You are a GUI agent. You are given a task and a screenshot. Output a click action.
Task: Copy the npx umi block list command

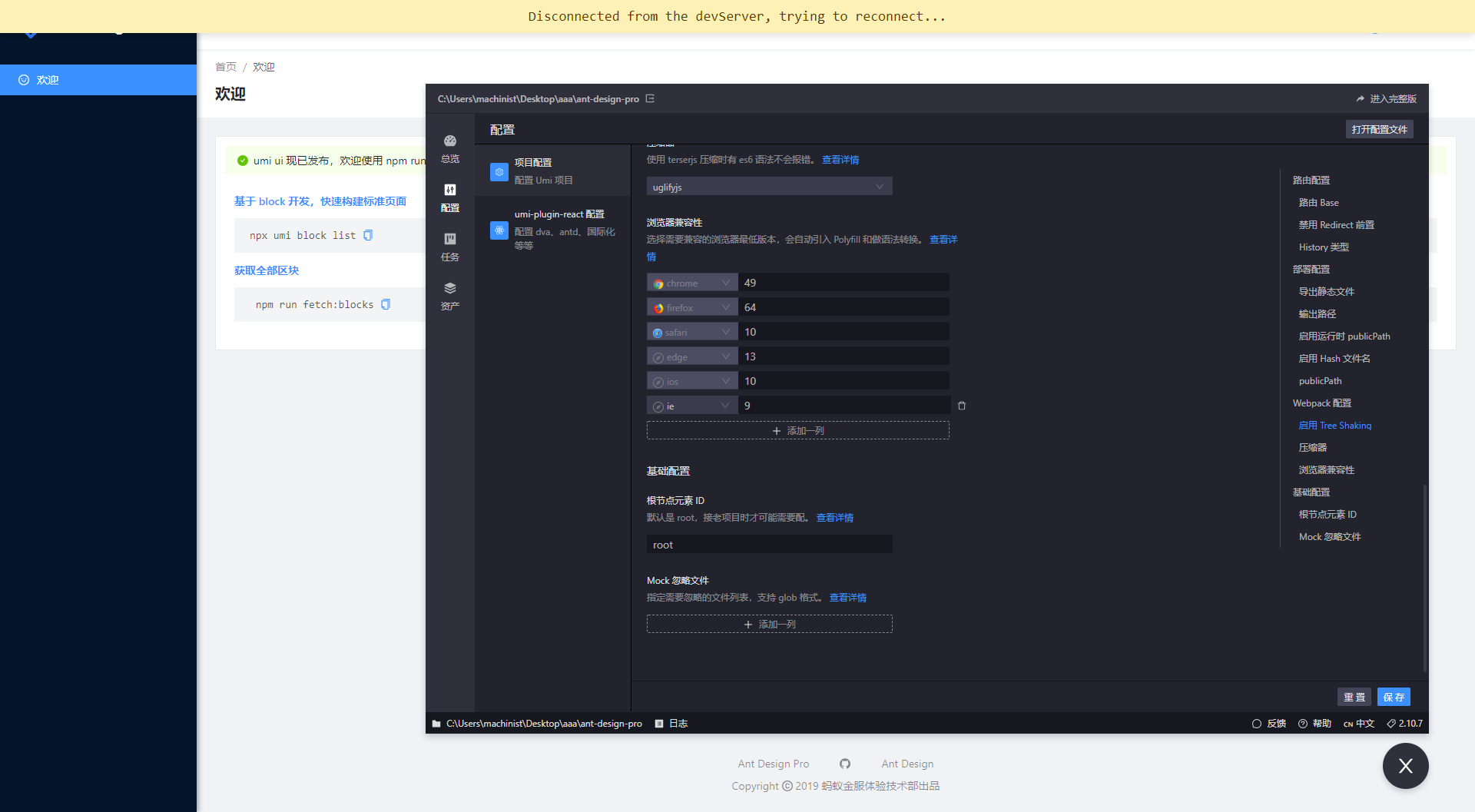pyautogui.click(x=368, y=235)
